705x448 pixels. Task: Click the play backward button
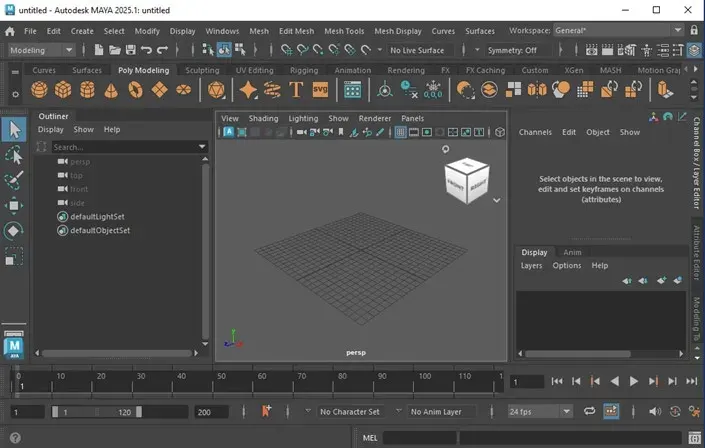coord(614,381)
